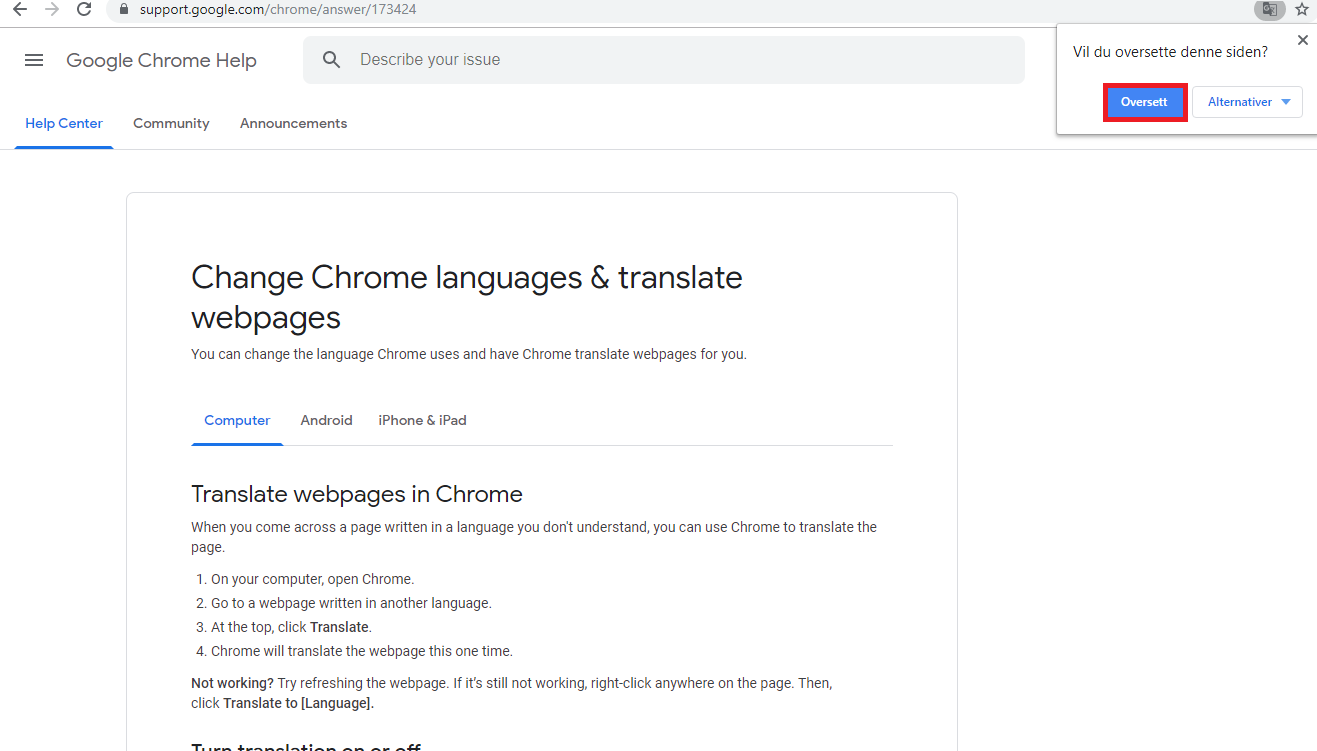The image size is (1317, 751).
Task: Select the Help Center tab
Action: click(x=64, y=124)
